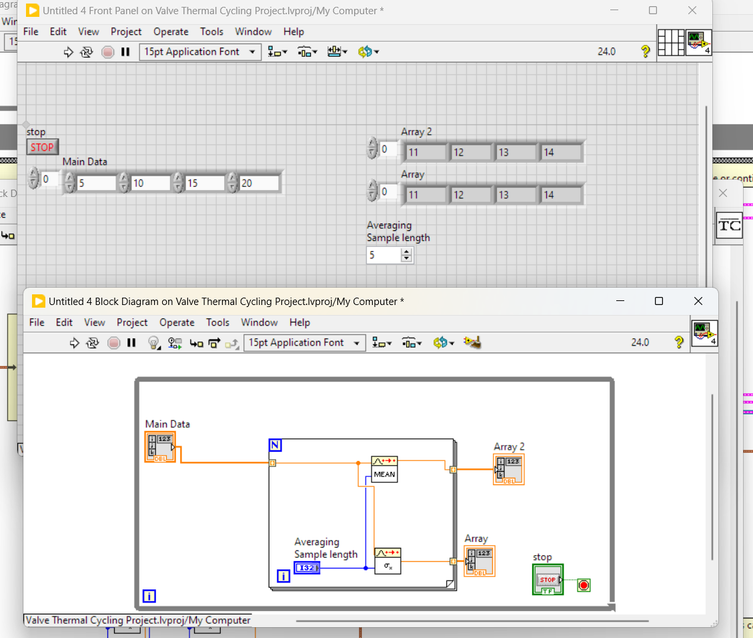Click Step Over button in Block Diagram
The height and width of the screenshot is (638, 753).
click(214, 343)
